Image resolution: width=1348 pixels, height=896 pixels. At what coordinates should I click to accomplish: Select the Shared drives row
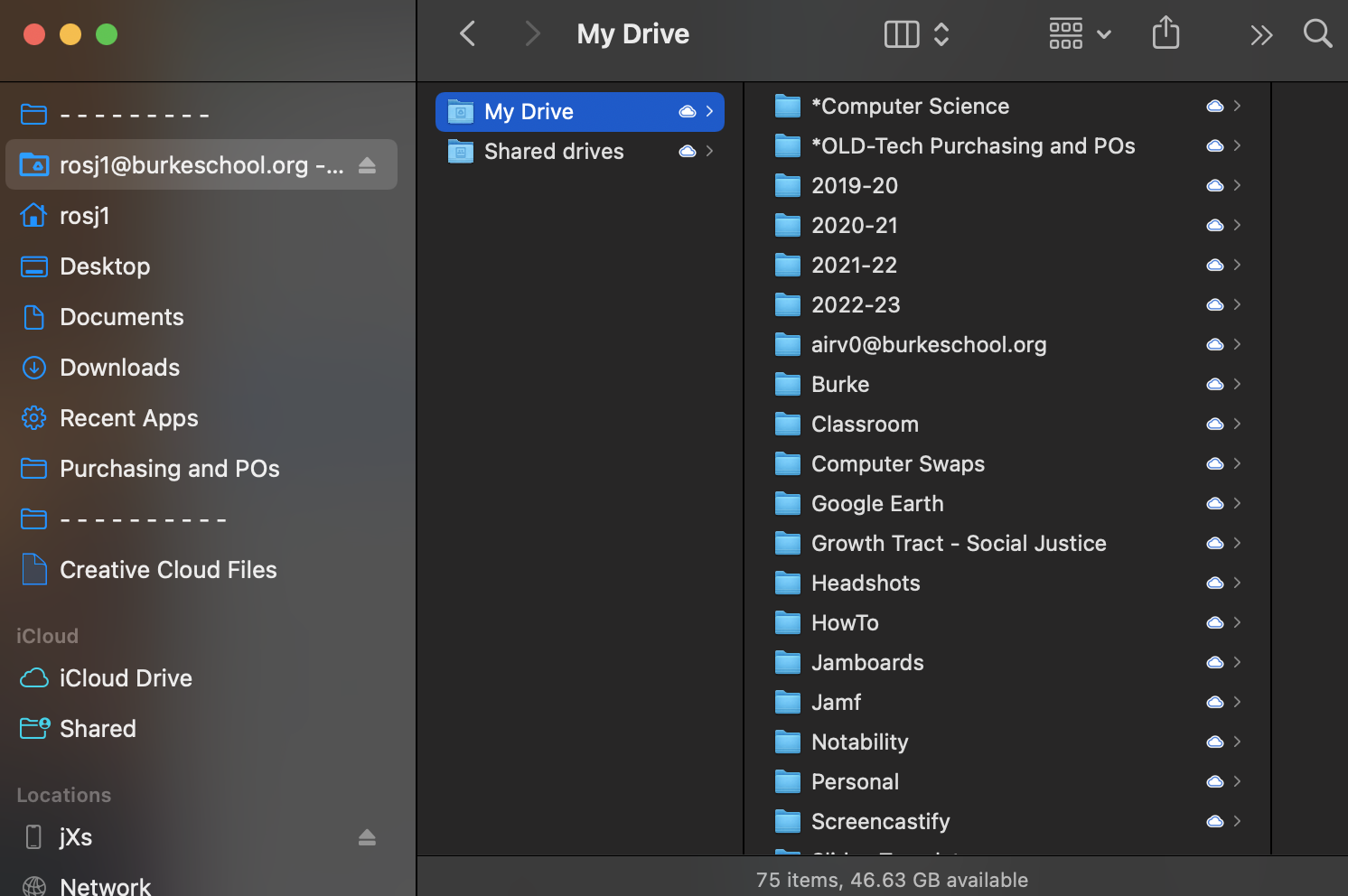(x=554, y=151)
